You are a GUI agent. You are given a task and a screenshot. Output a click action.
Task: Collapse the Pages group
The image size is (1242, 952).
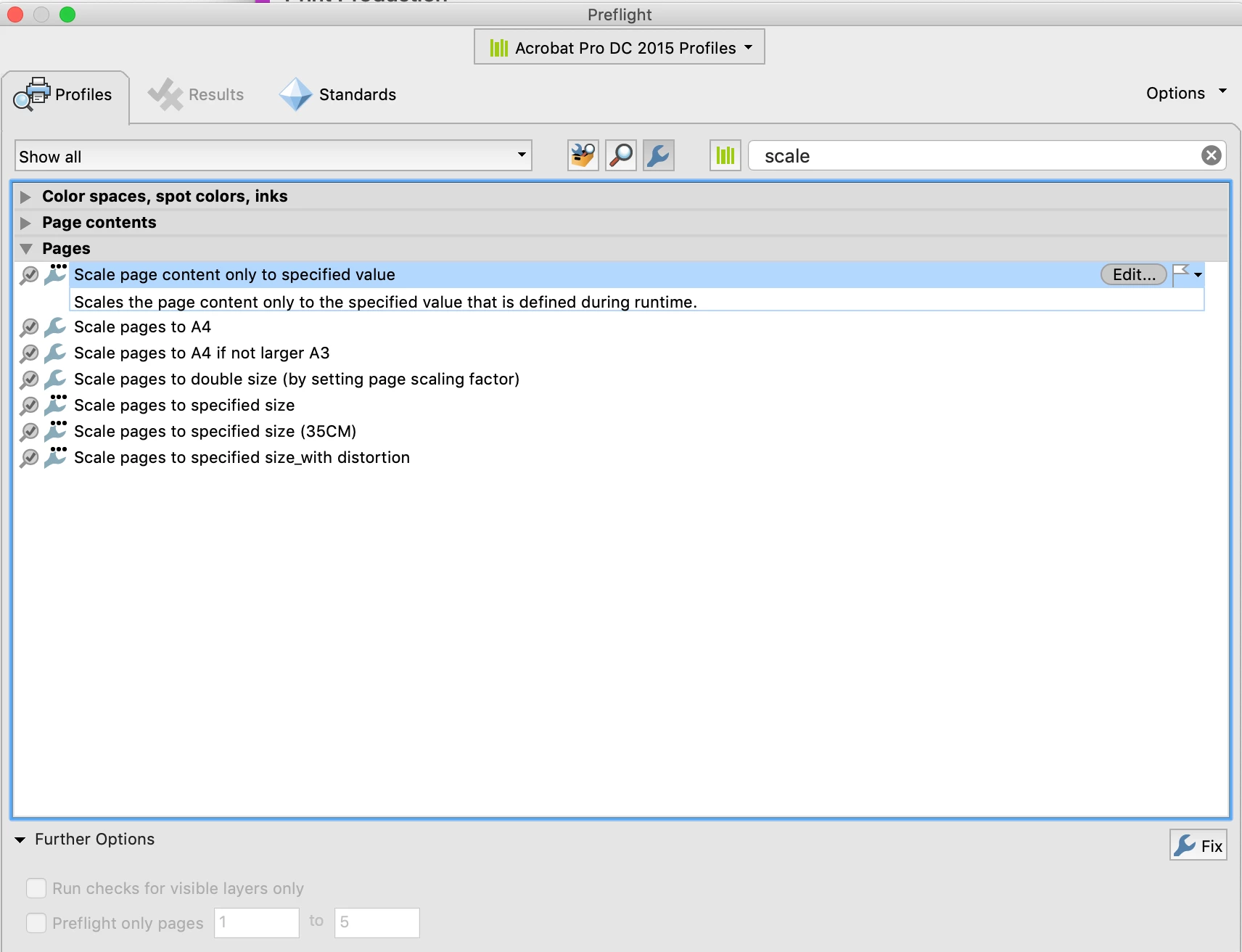click(x=26, y=249)
